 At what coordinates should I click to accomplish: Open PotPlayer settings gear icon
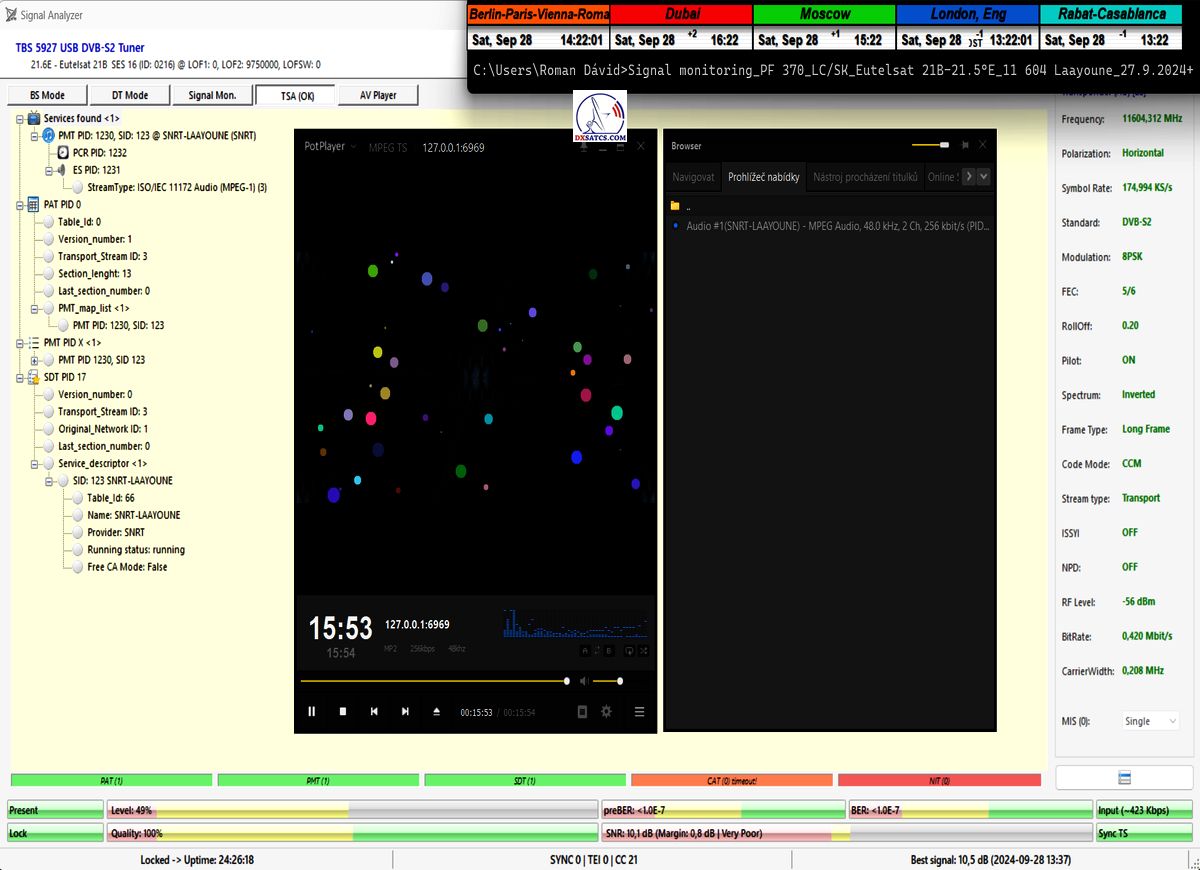pyautogui.click(x=606, y=711)
